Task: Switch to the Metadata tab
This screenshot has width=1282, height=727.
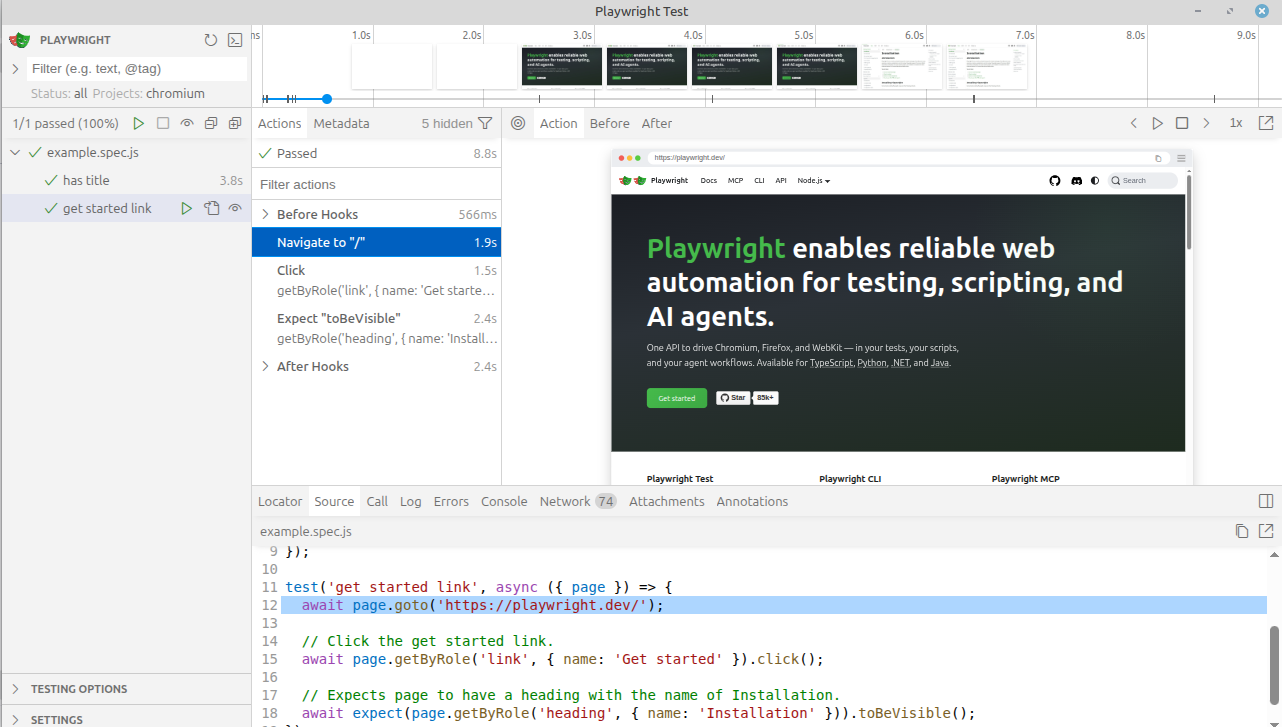Action: click(x=341, y=123)
